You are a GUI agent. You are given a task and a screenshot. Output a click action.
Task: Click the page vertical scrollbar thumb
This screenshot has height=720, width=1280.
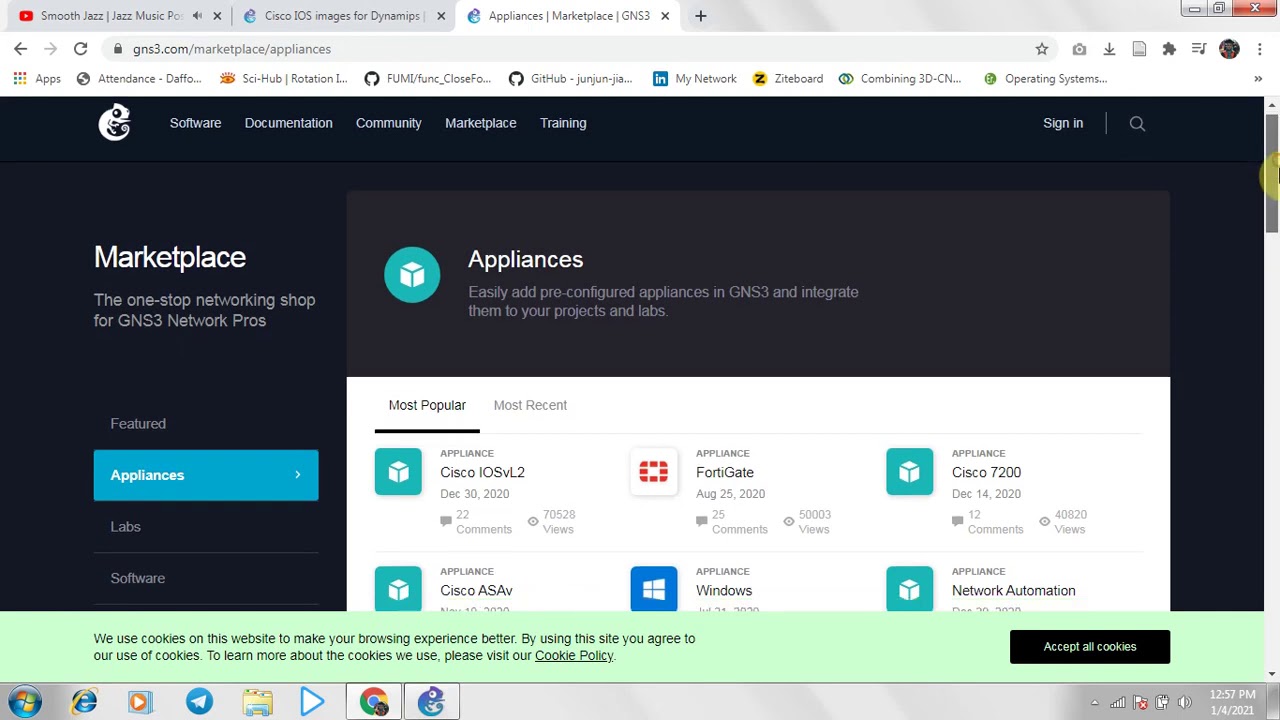[x=1271, y=173]
